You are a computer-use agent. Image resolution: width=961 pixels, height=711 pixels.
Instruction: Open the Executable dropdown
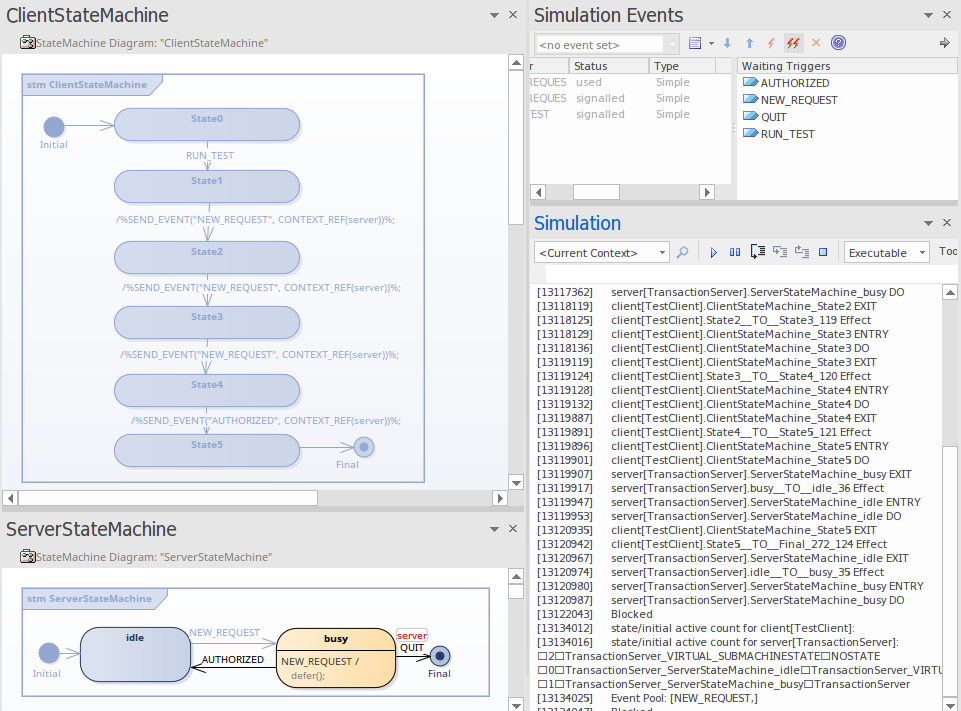[x=919, y=253]
